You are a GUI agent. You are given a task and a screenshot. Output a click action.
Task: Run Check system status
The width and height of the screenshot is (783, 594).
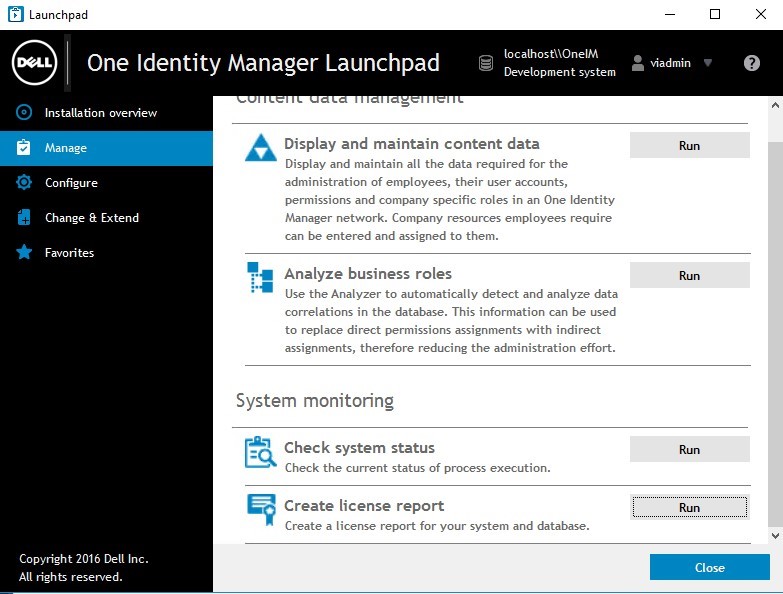(x=690, y=449)
